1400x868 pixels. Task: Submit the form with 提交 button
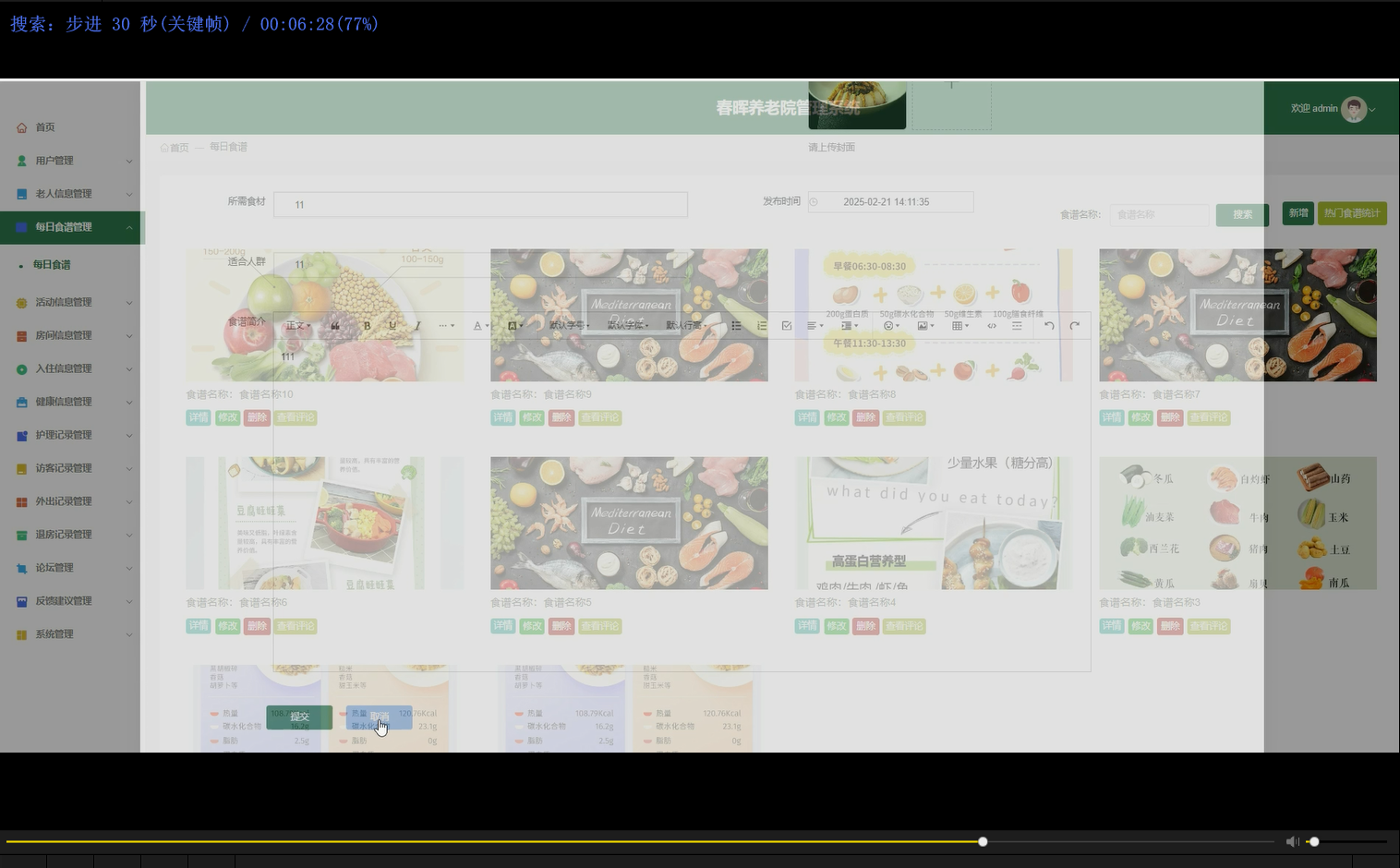(299, 717)
